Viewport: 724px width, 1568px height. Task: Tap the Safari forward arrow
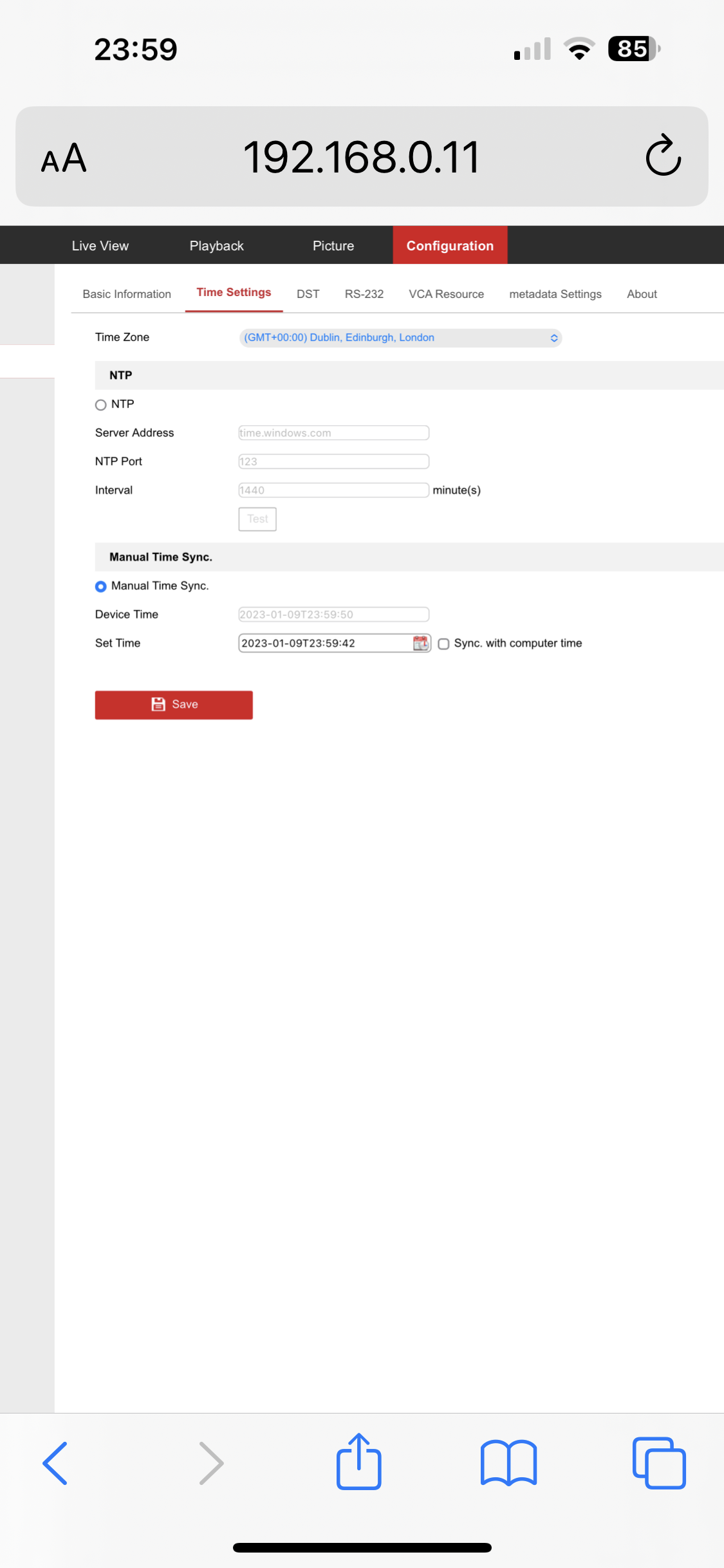coord(211,1463)
